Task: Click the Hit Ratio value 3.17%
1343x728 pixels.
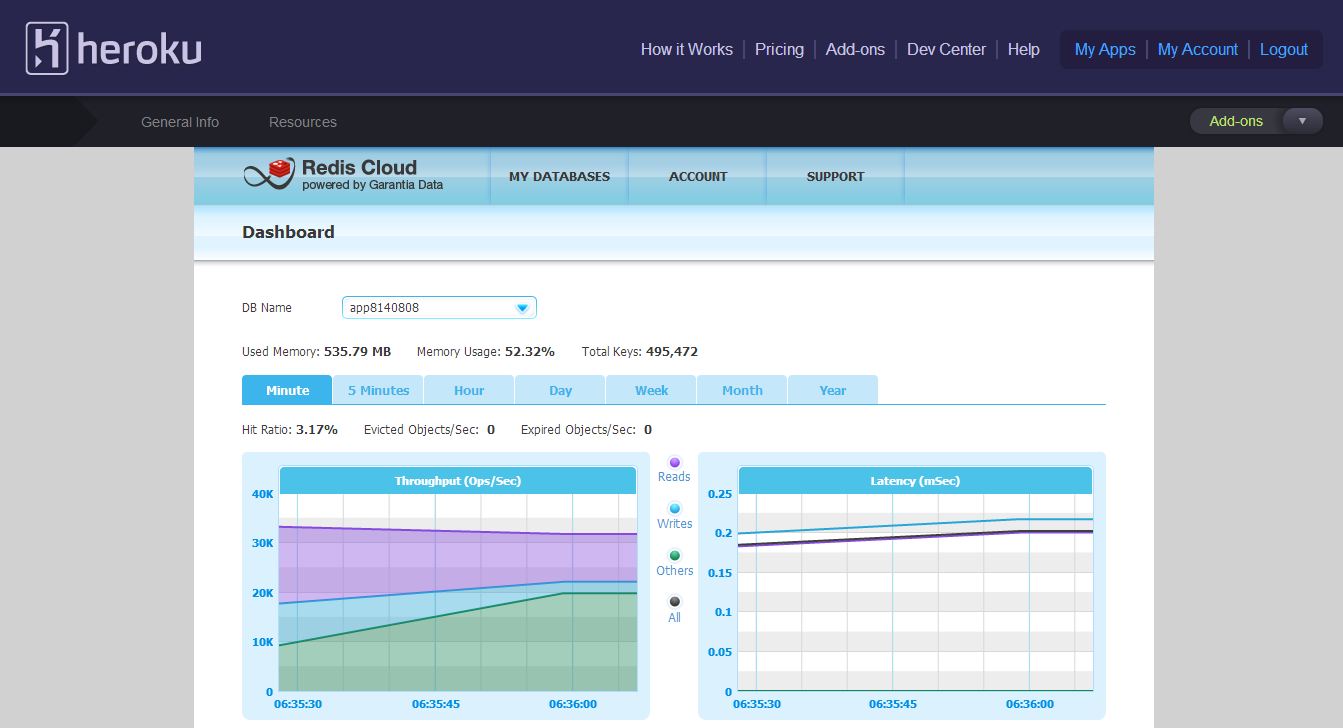Action: (317, 430)
